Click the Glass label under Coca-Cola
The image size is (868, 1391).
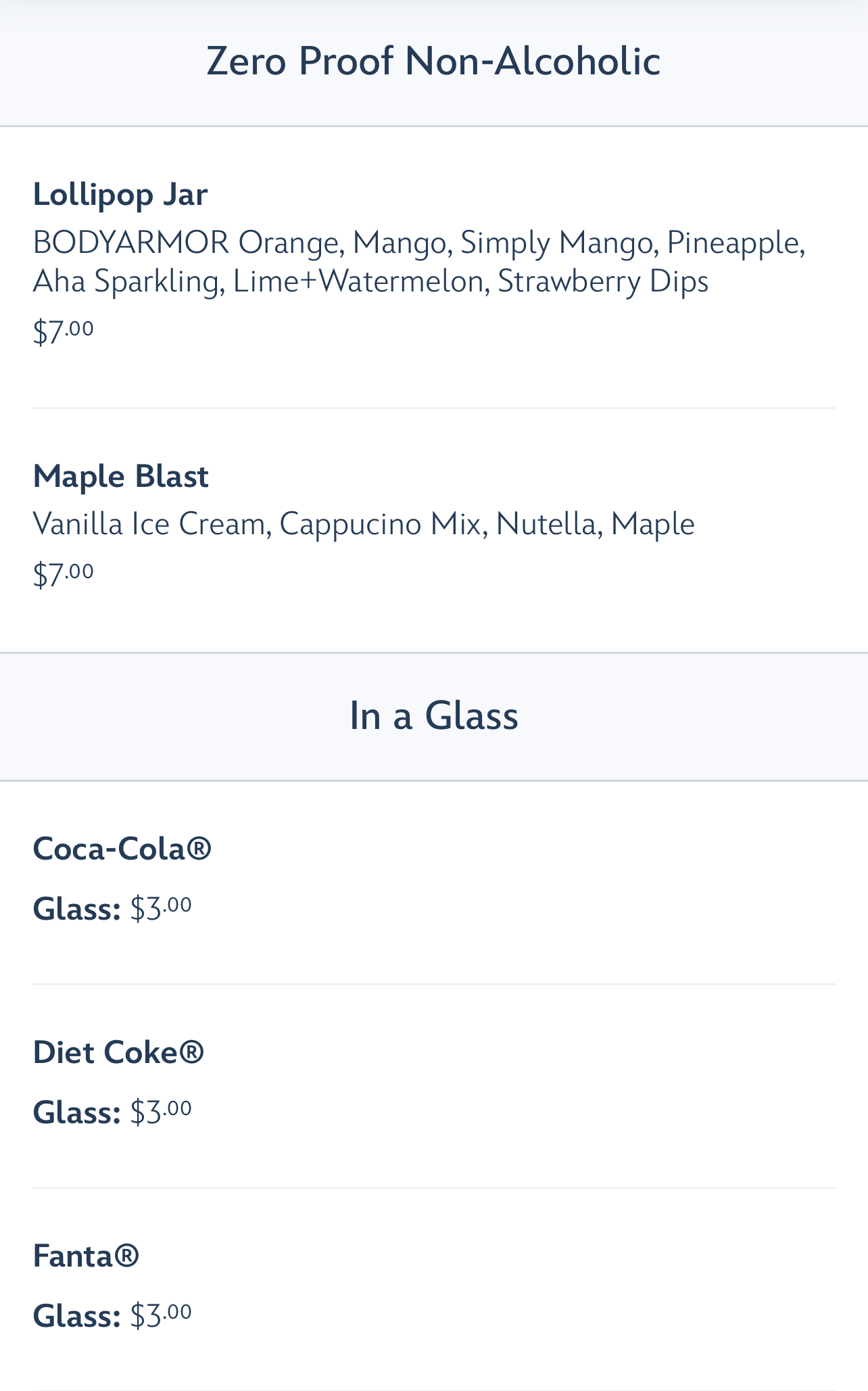pos(77,909)
